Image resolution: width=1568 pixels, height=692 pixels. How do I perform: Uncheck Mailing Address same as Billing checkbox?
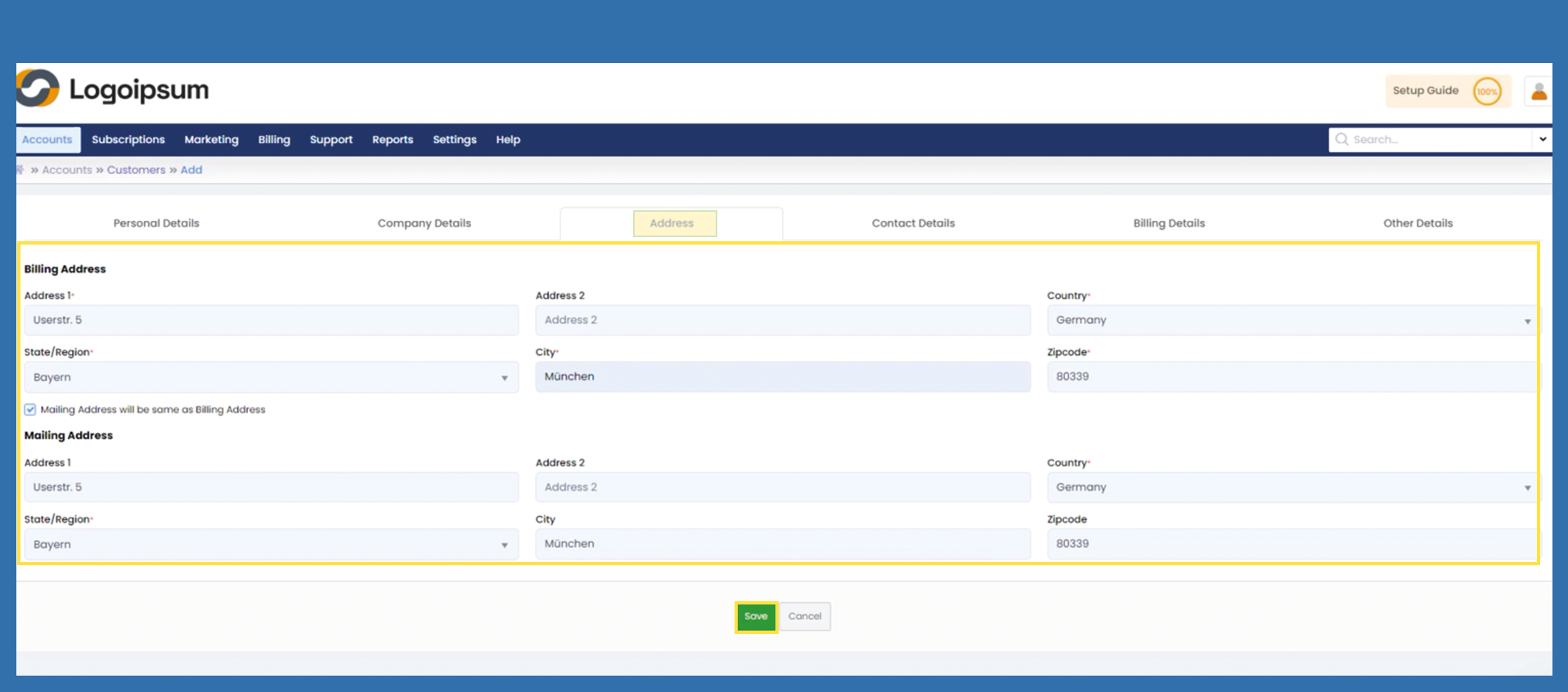pyautogui.click(x=30, y=410)
